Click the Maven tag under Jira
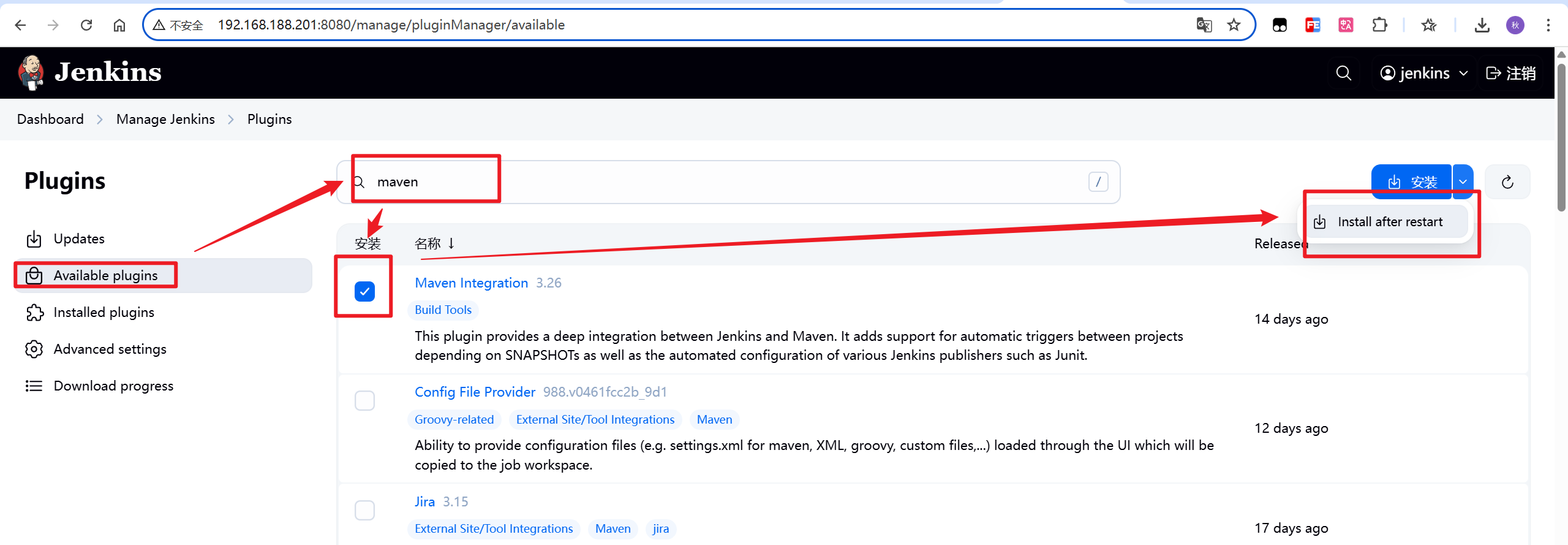The width and height of the screenshot is (1568, 545). [x=612, y=529]
